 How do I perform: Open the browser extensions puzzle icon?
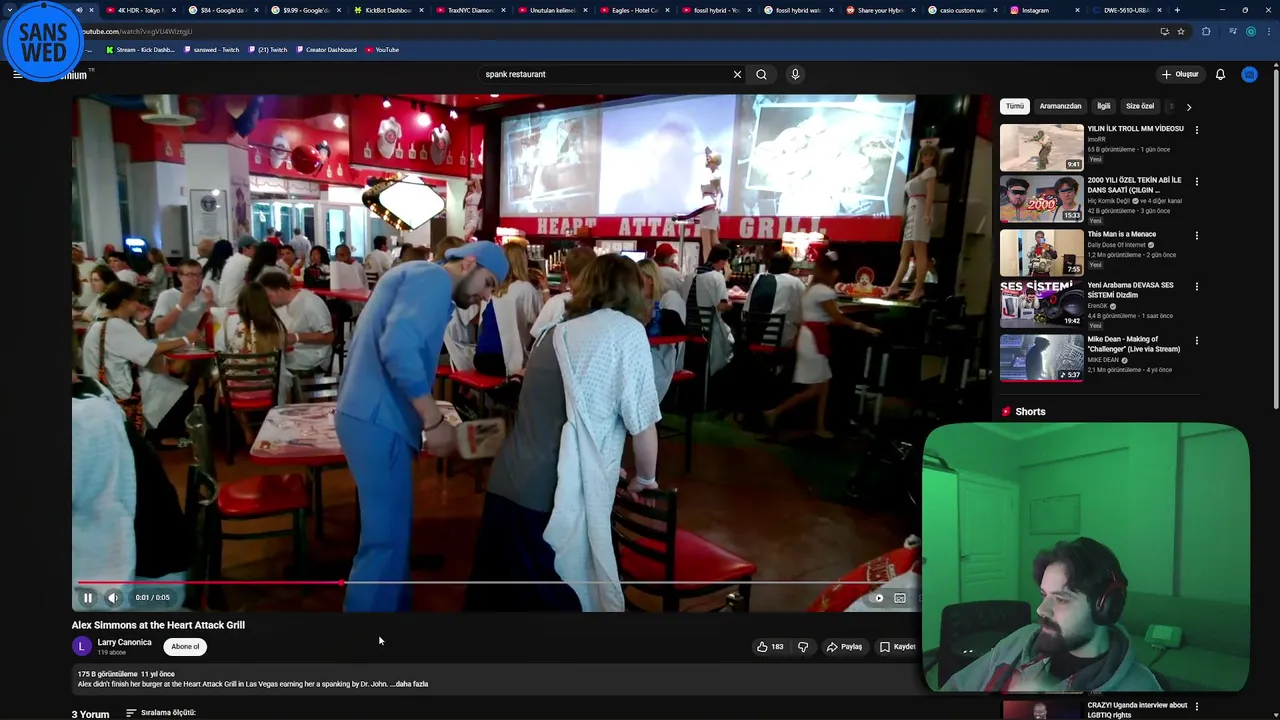tap(1205, 31)
